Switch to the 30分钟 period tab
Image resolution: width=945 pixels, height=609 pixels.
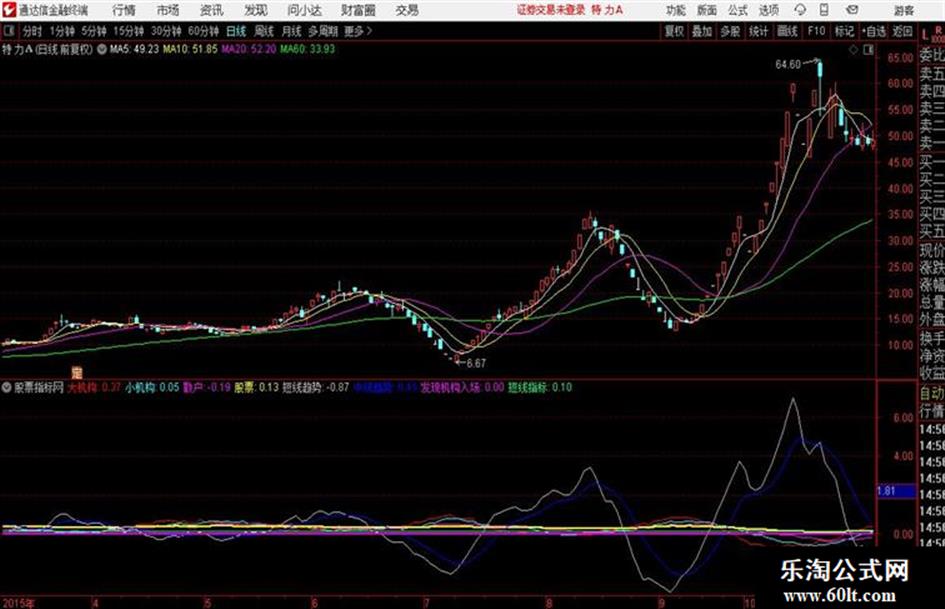pos(166,31)
